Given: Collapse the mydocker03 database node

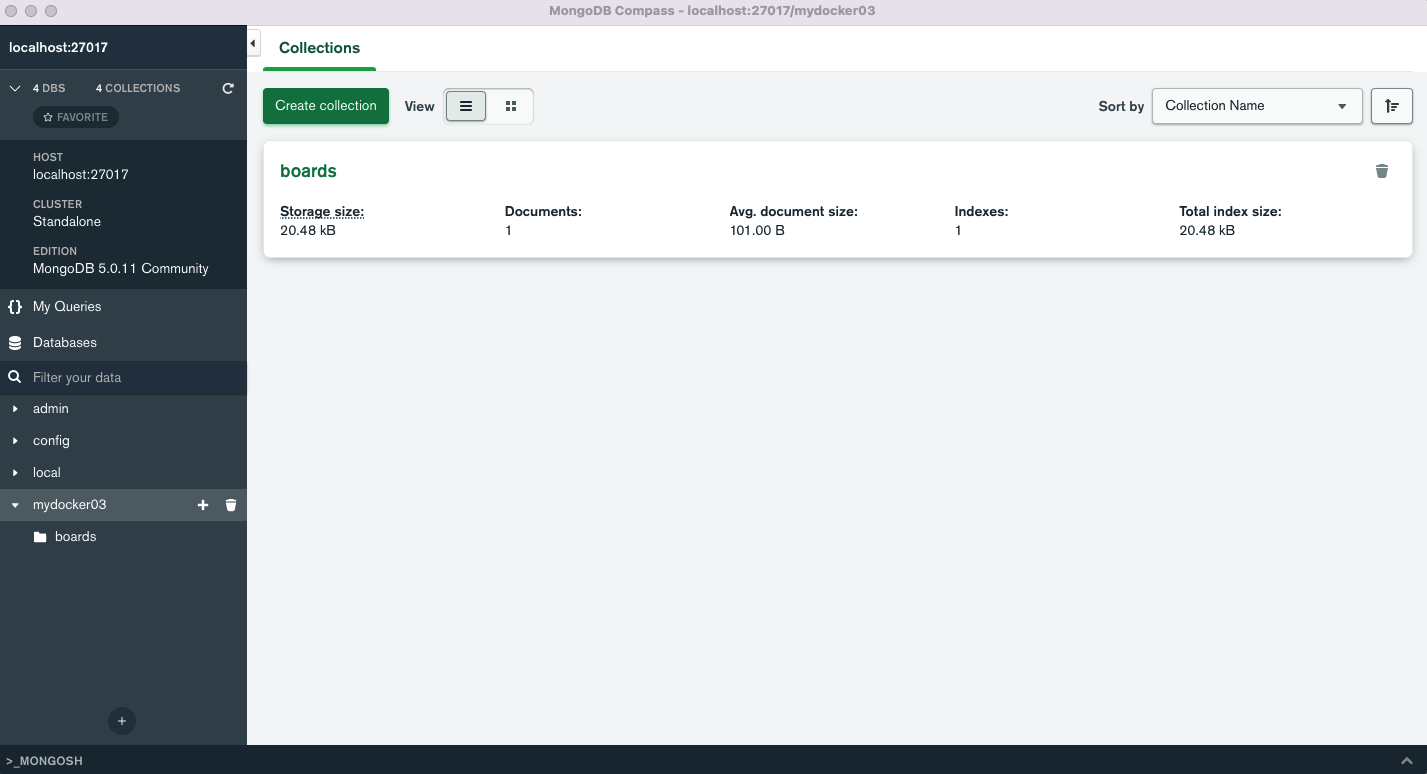Looking at the screenshot, I should pyautogui.click(x=15, y=505).
